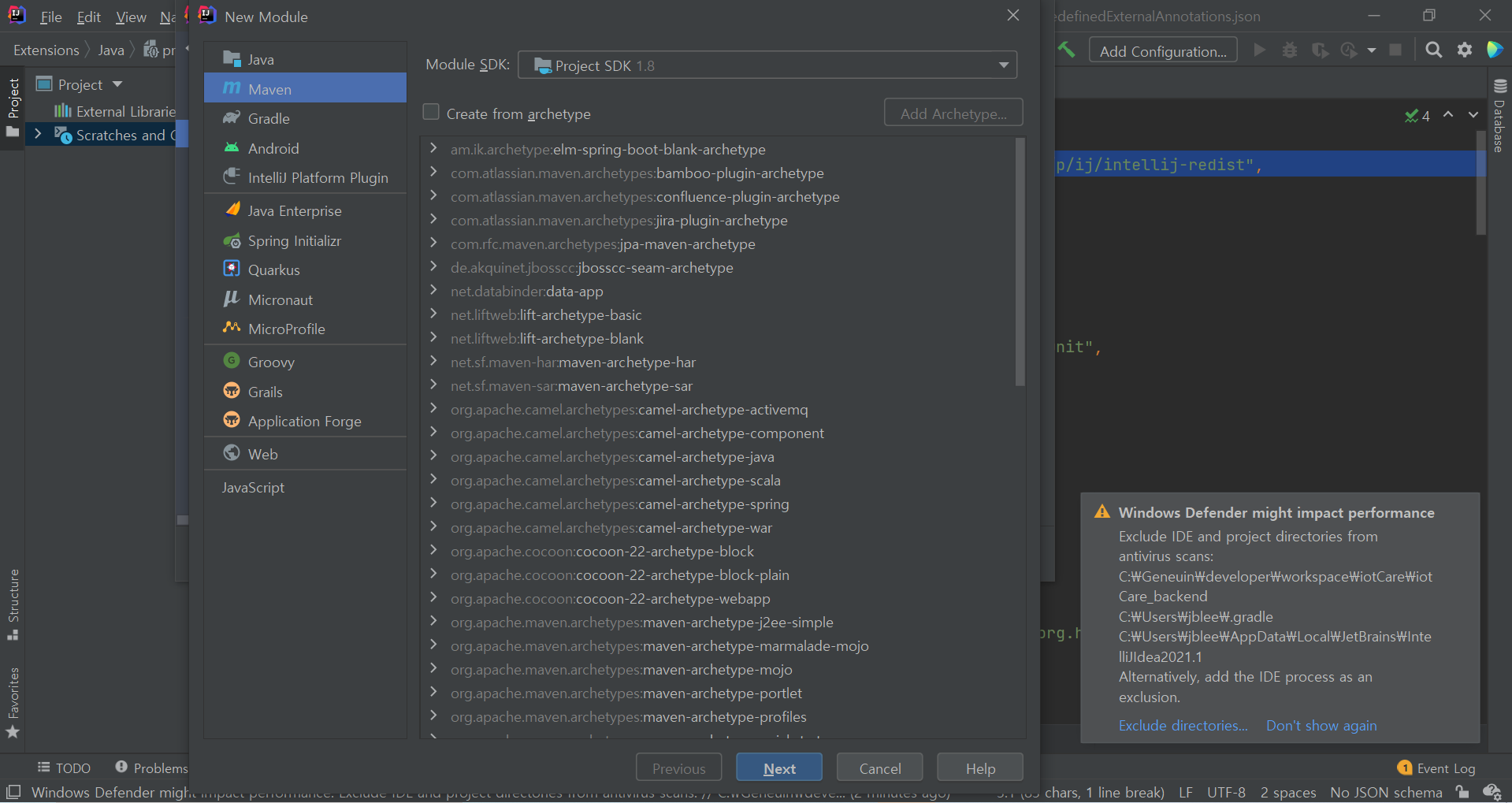1512x803 pixels.
Task: Pick the Quarkus module type
Action: 305,270
